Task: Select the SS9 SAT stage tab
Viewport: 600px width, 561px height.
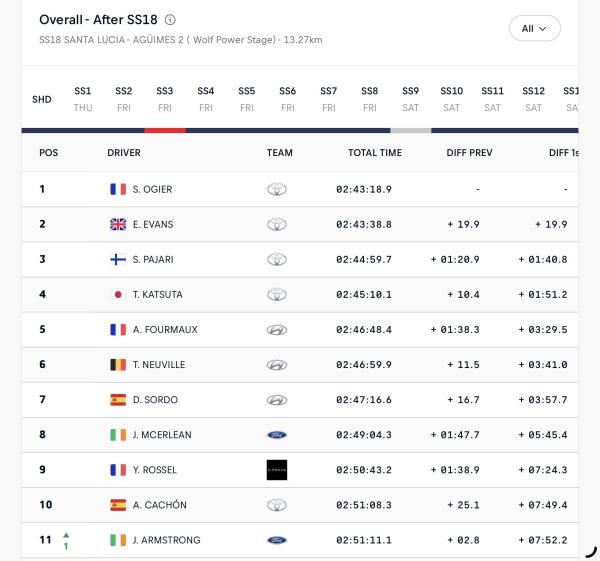Action: (x=411, y=99)
